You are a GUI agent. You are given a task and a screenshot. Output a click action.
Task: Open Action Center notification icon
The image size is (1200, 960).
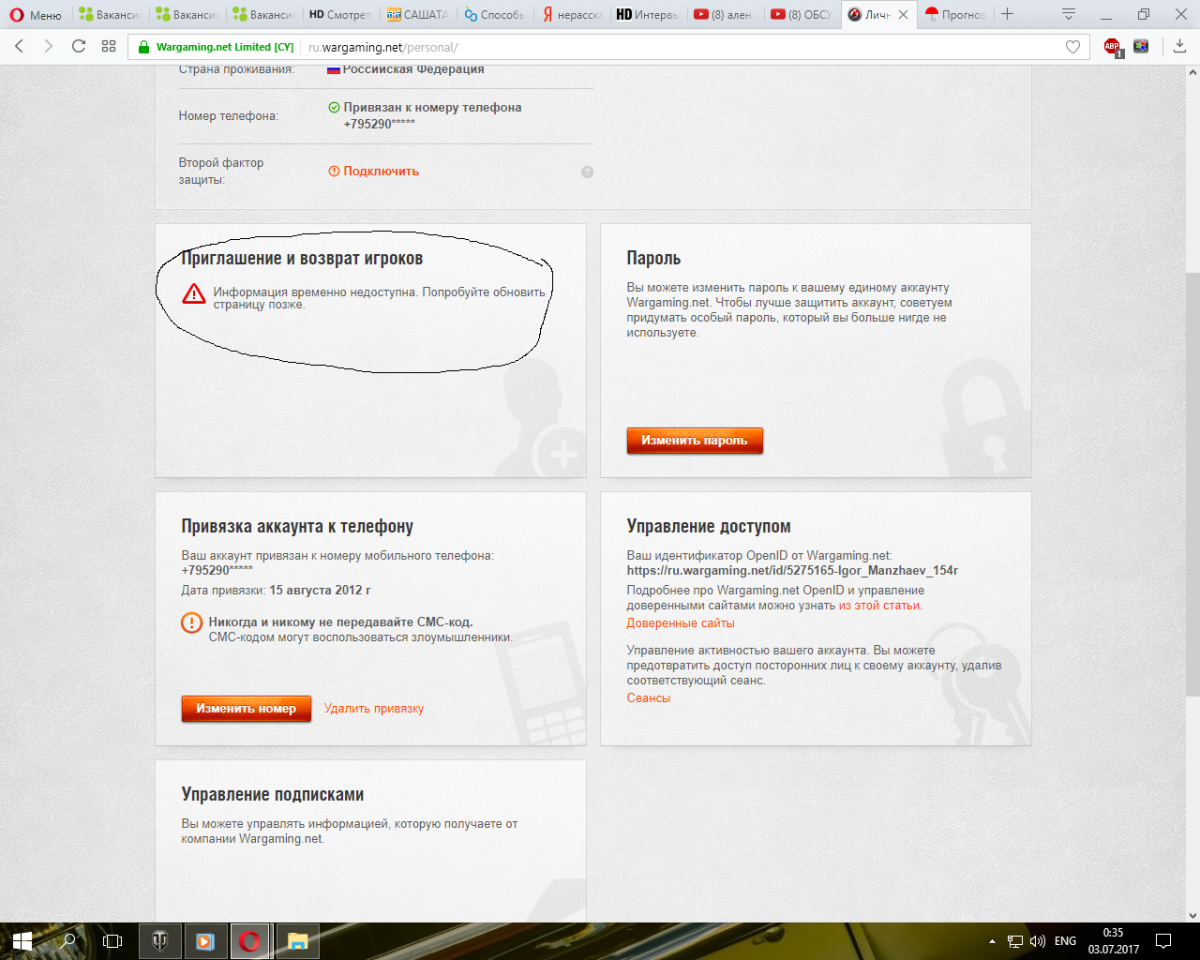click(1165, 941)
